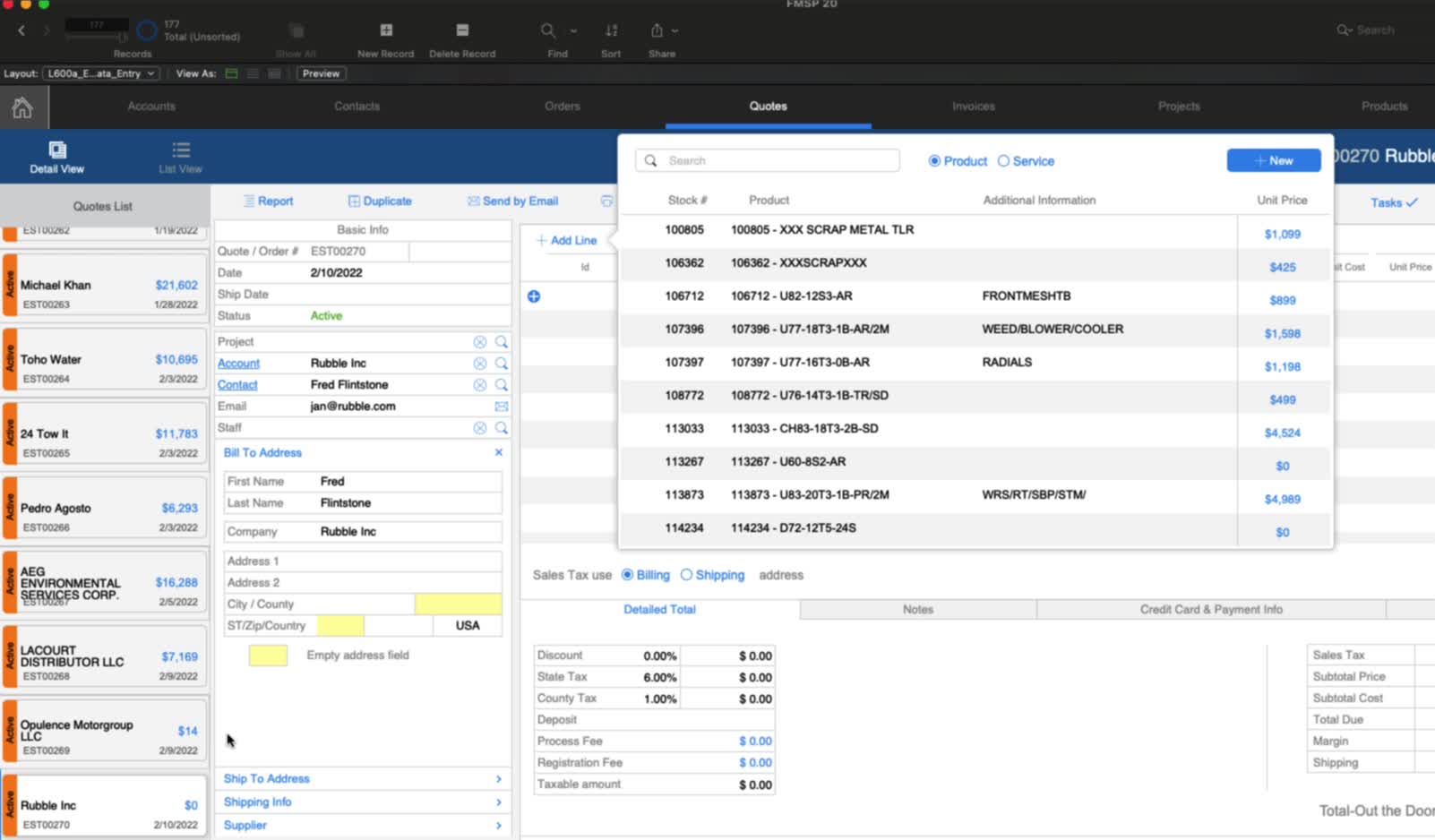The width and height of the screenshot is (1435, 840).
Task: Go to previous record arrow
Action: [x=21, y=30]
